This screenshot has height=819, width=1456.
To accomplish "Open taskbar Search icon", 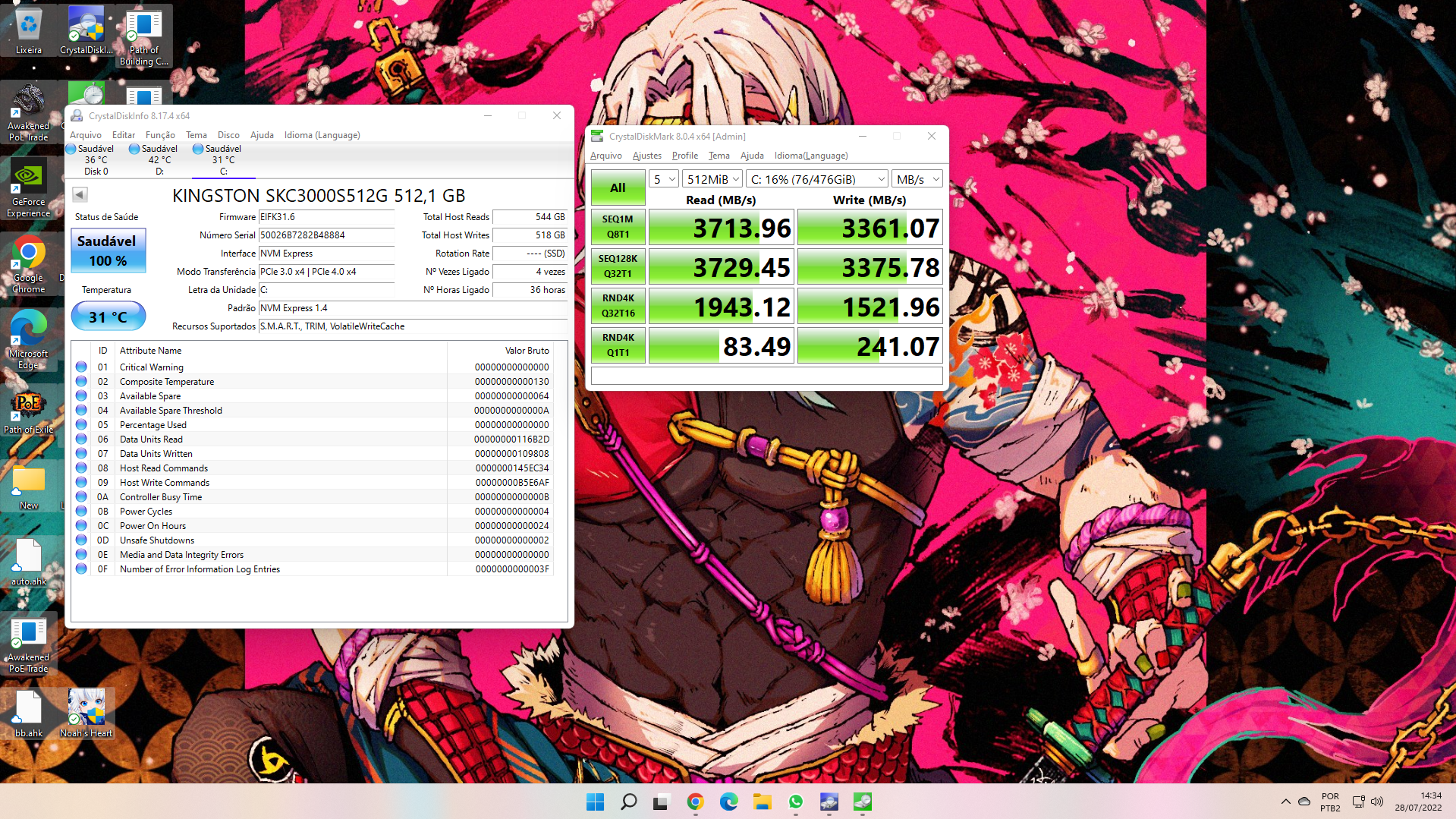I will 629,802.
